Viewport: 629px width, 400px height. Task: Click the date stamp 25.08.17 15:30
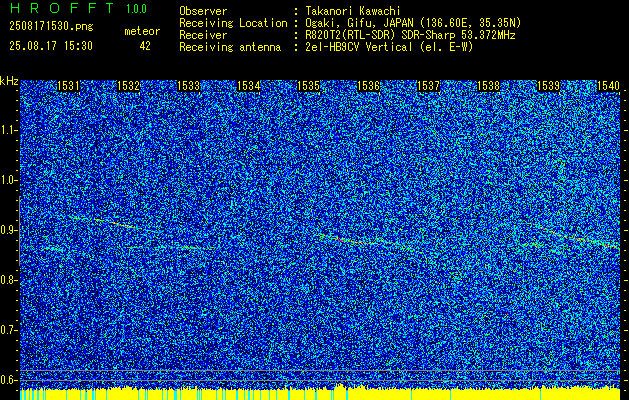pos(51,46)
